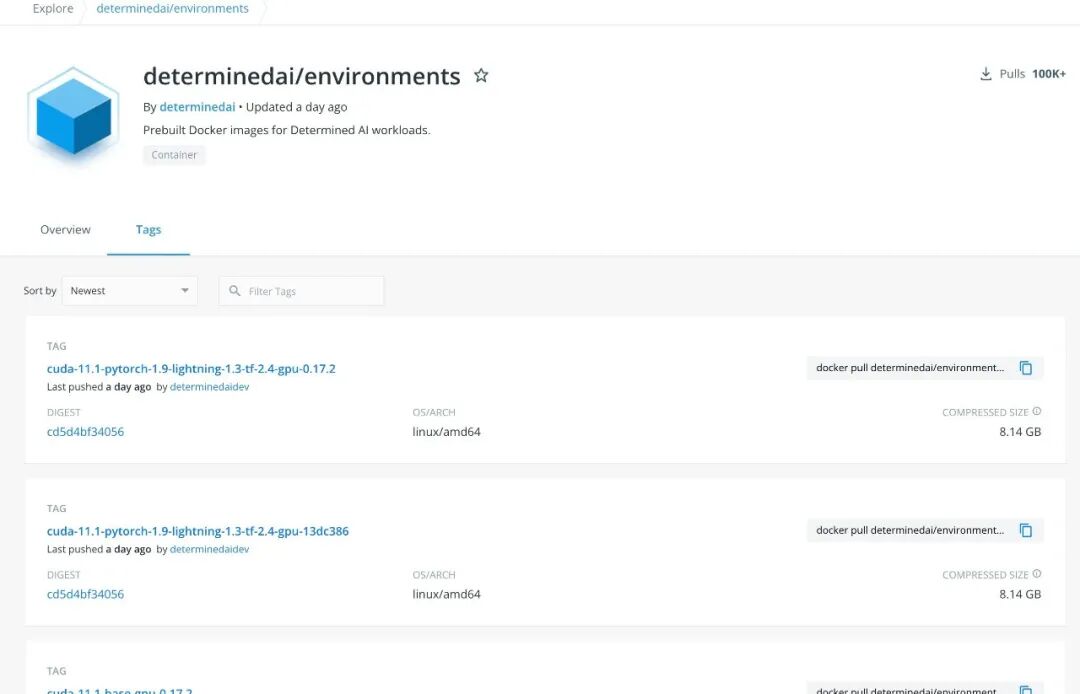Open digest cd5d4bf34056 of gpu-13dc386 tag

pyautogui.click(x=85, y=594)
